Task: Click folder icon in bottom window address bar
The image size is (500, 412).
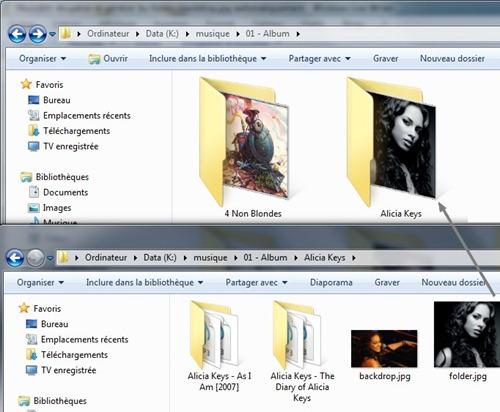Action: click(63, 258)
